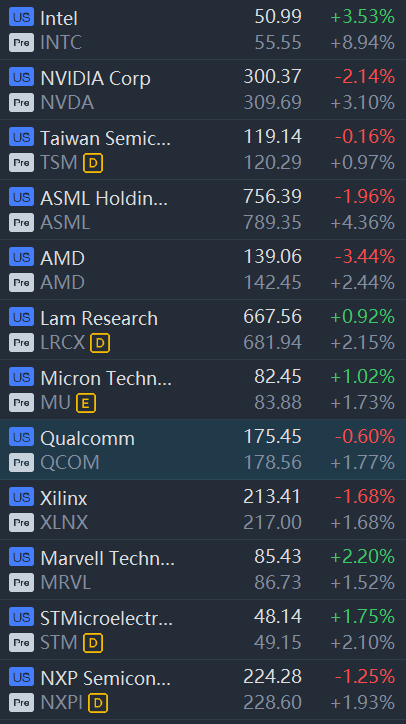Click the Pre badge next to NVDA
406x724 pixels.
(x=21, y=103)
